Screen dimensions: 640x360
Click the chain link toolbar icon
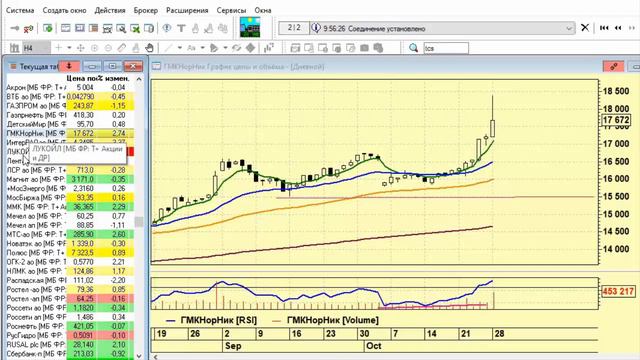tap(237, 48)
